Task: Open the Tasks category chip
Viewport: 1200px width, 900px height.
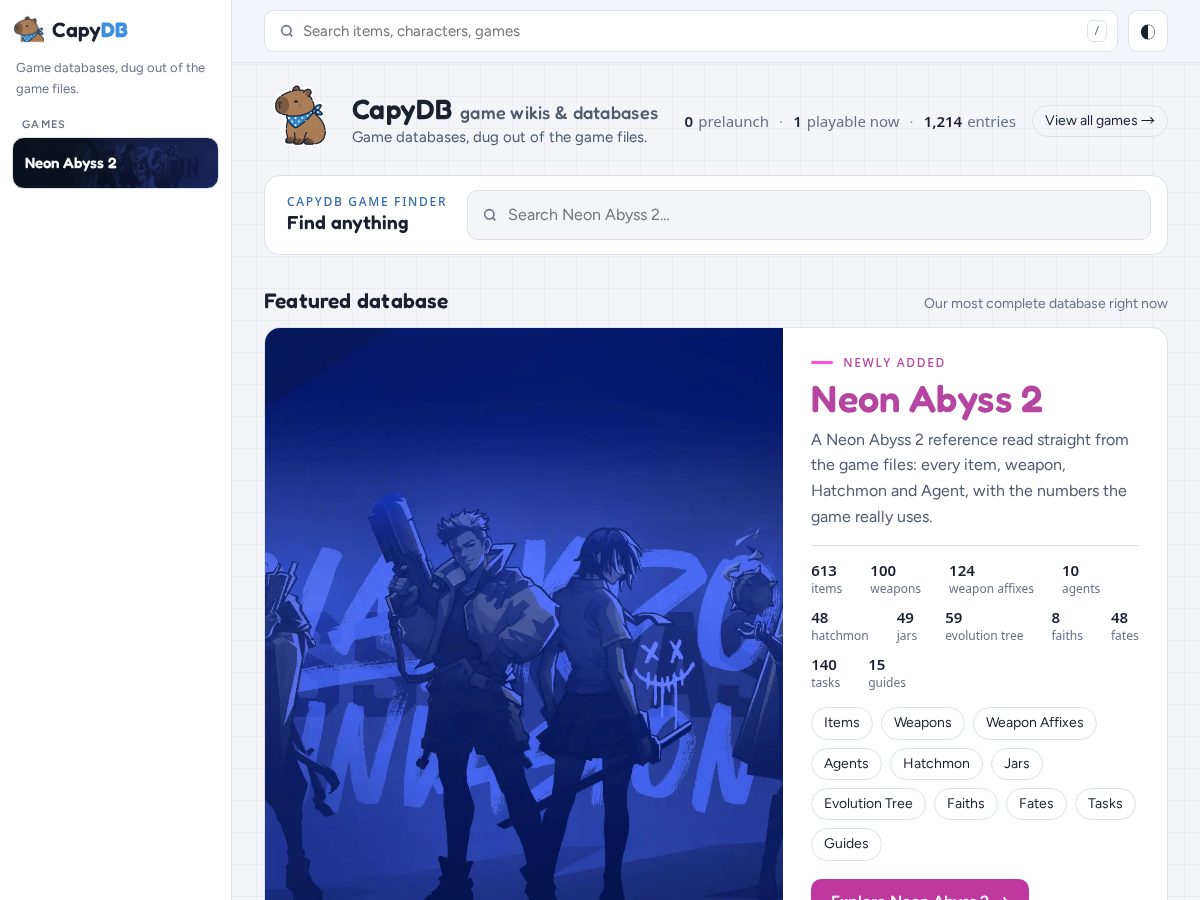Action: pyautogui.click(x=1105, y=804)
